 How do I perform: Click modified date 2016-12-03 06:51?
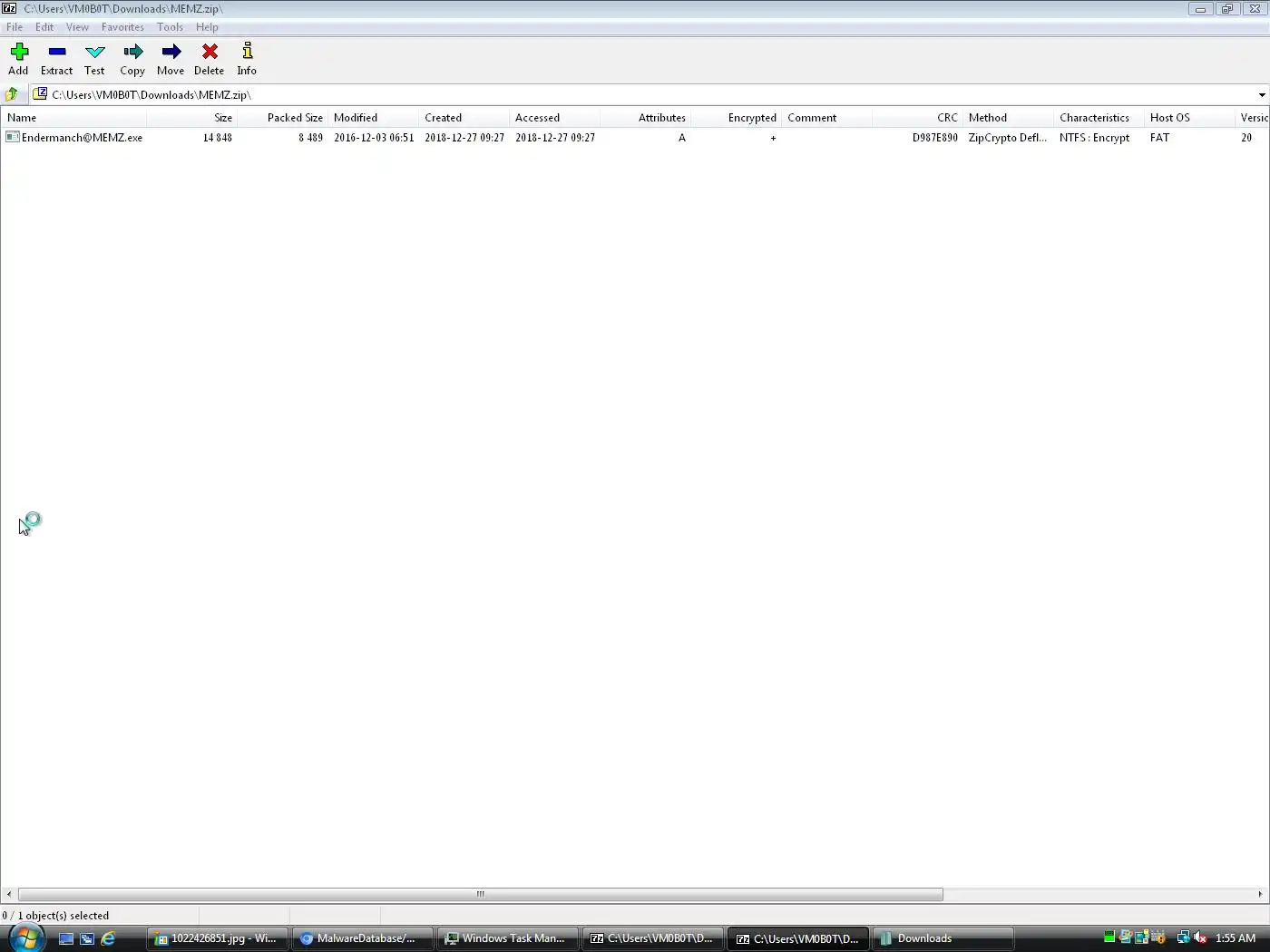coord(374,138)
